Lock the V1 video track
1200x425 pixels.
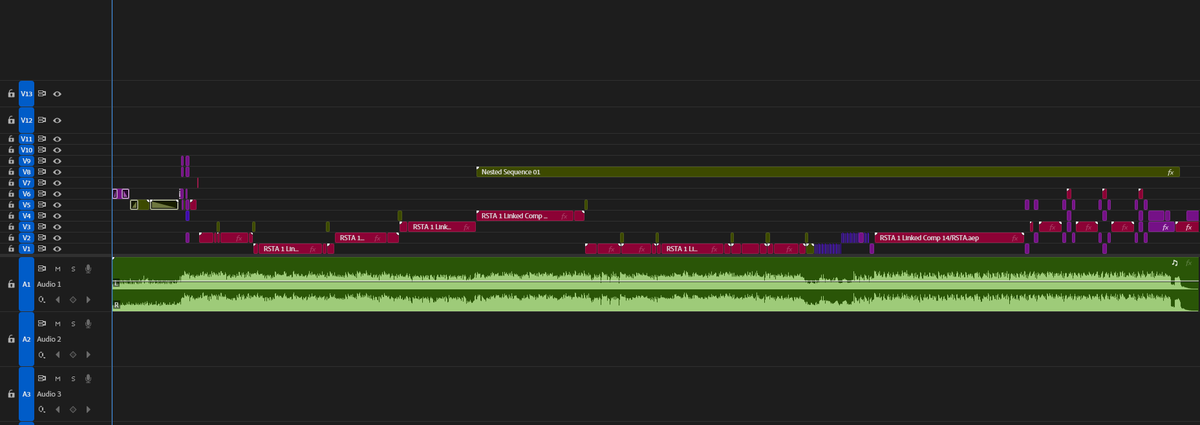[x=11, y=249]
